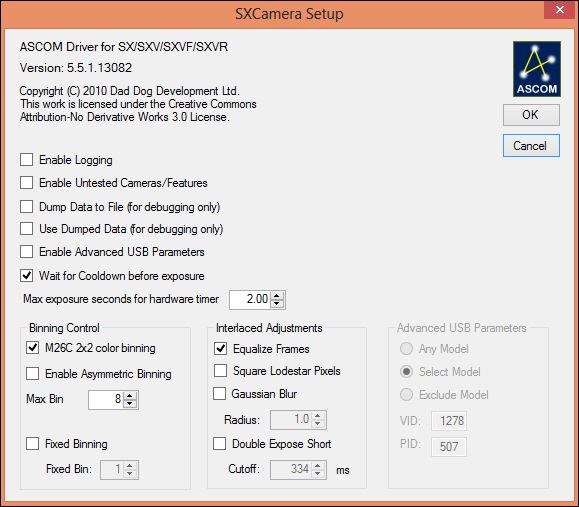Enable the Enable Logging checkbox
The image size is (579, 507).
27,160
